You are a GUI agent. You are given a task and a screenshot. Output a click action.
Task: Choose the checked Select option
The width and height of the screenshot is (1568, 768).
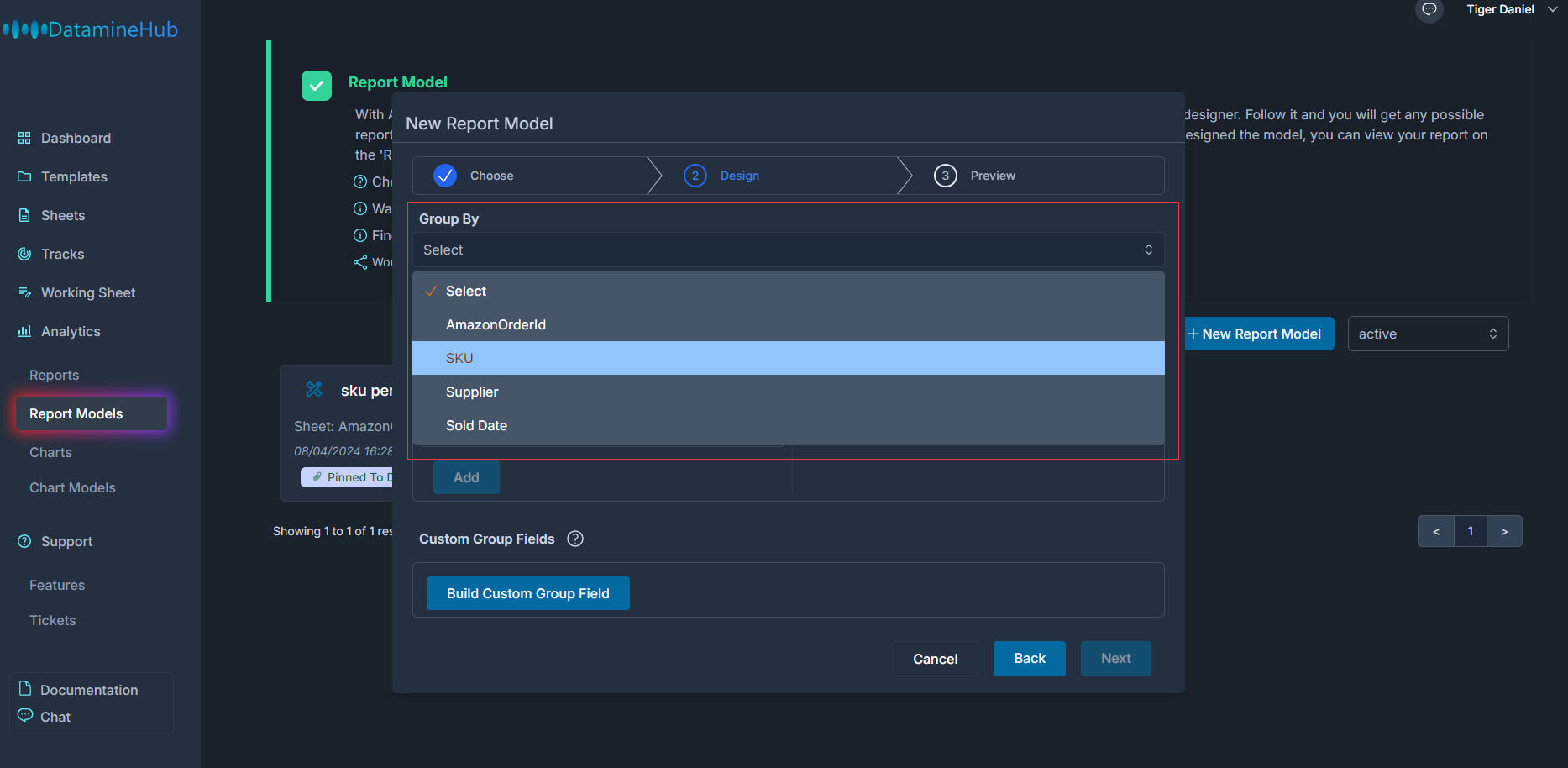click(788, 291)
